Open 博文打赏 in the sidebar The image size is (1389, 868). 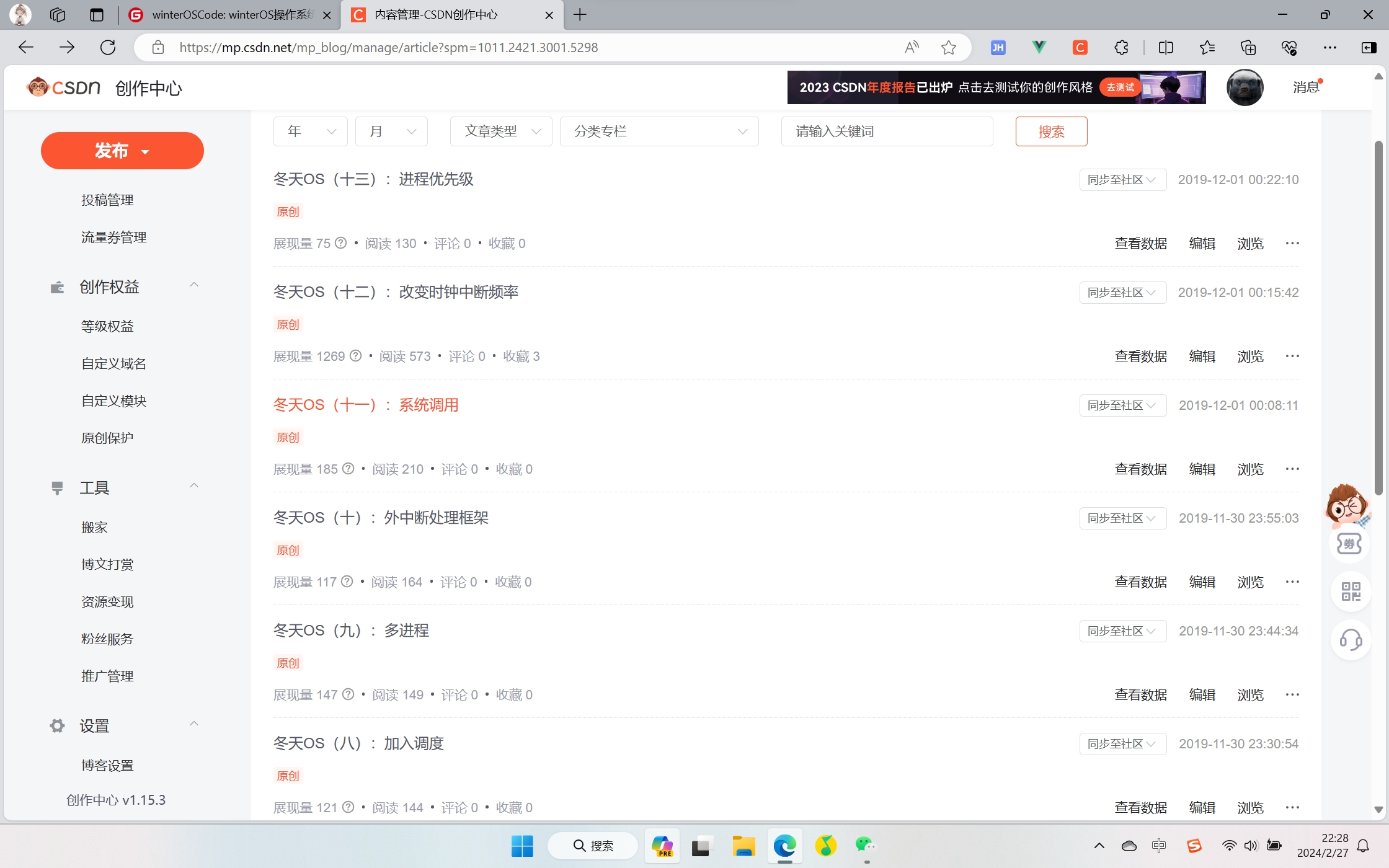point(107,564)
